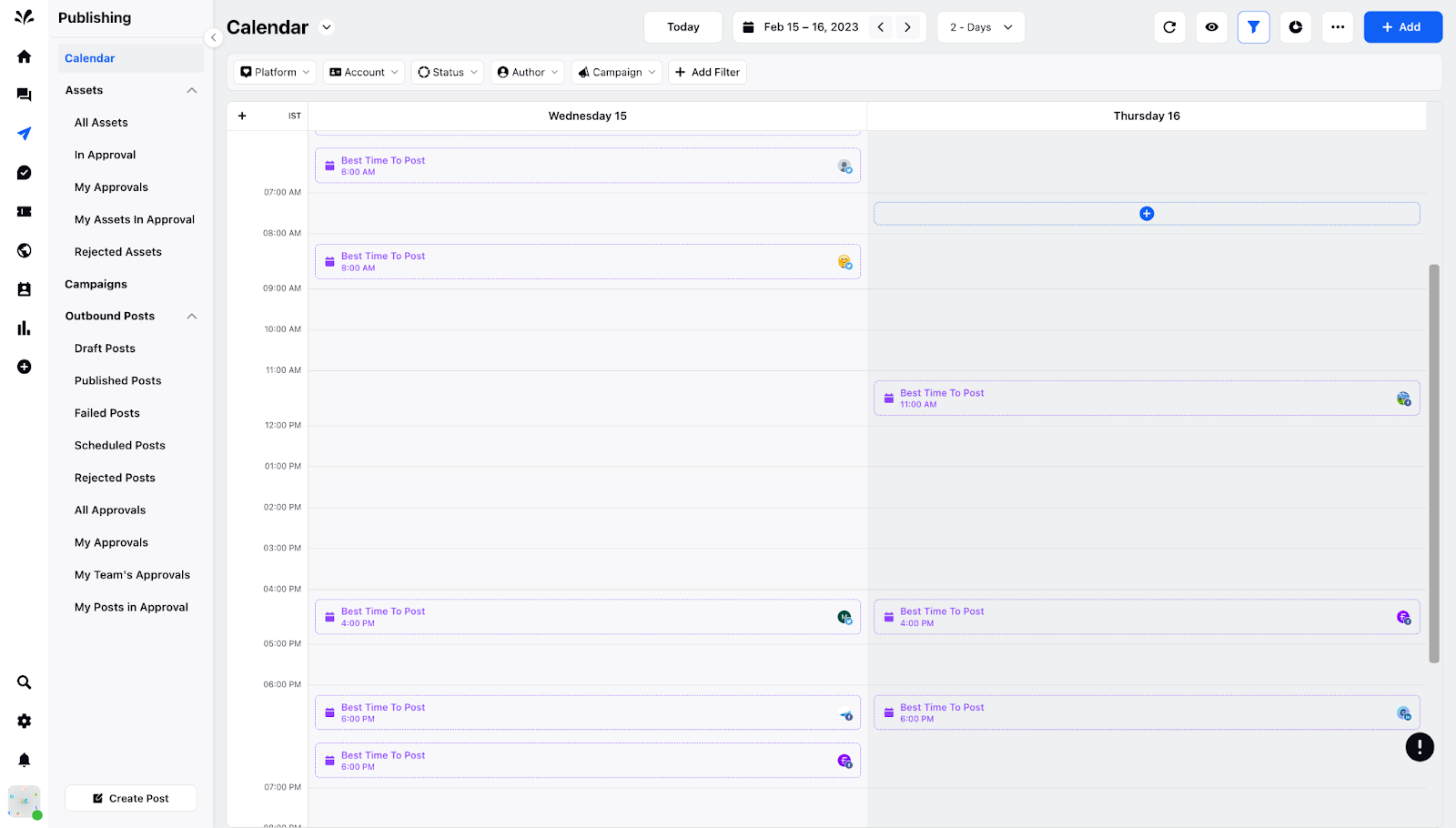Open My Team's Approvals

point(132,575)
